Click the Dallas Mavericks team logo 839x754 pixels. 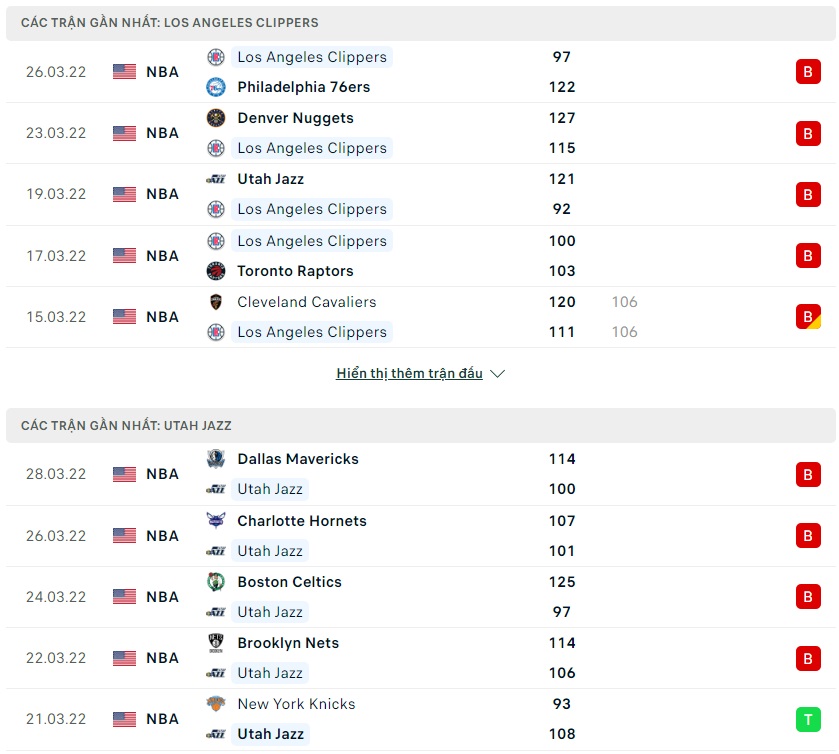tap(216, 459)
